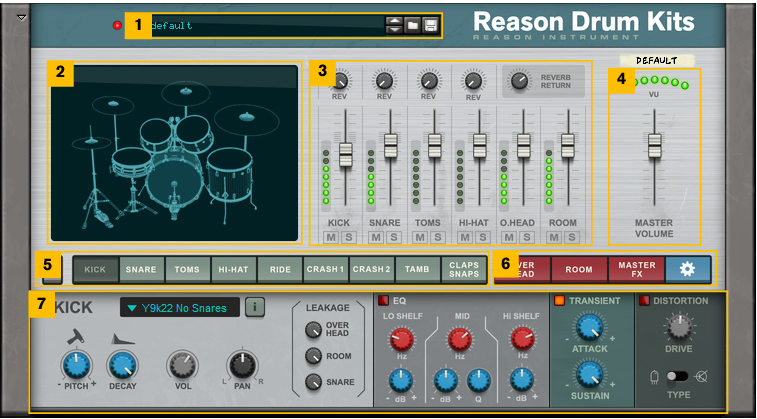Click the DECAY knob
The width and height of the screenshot is (757, 419).
pyautogui.click(x=123, y=365)
